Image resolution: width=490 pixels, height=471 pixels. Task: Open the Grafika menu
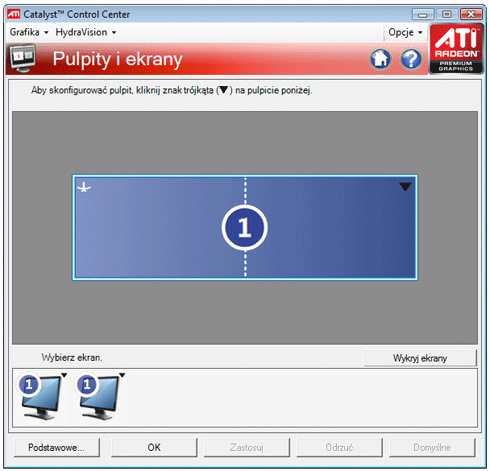coord(29,32)
